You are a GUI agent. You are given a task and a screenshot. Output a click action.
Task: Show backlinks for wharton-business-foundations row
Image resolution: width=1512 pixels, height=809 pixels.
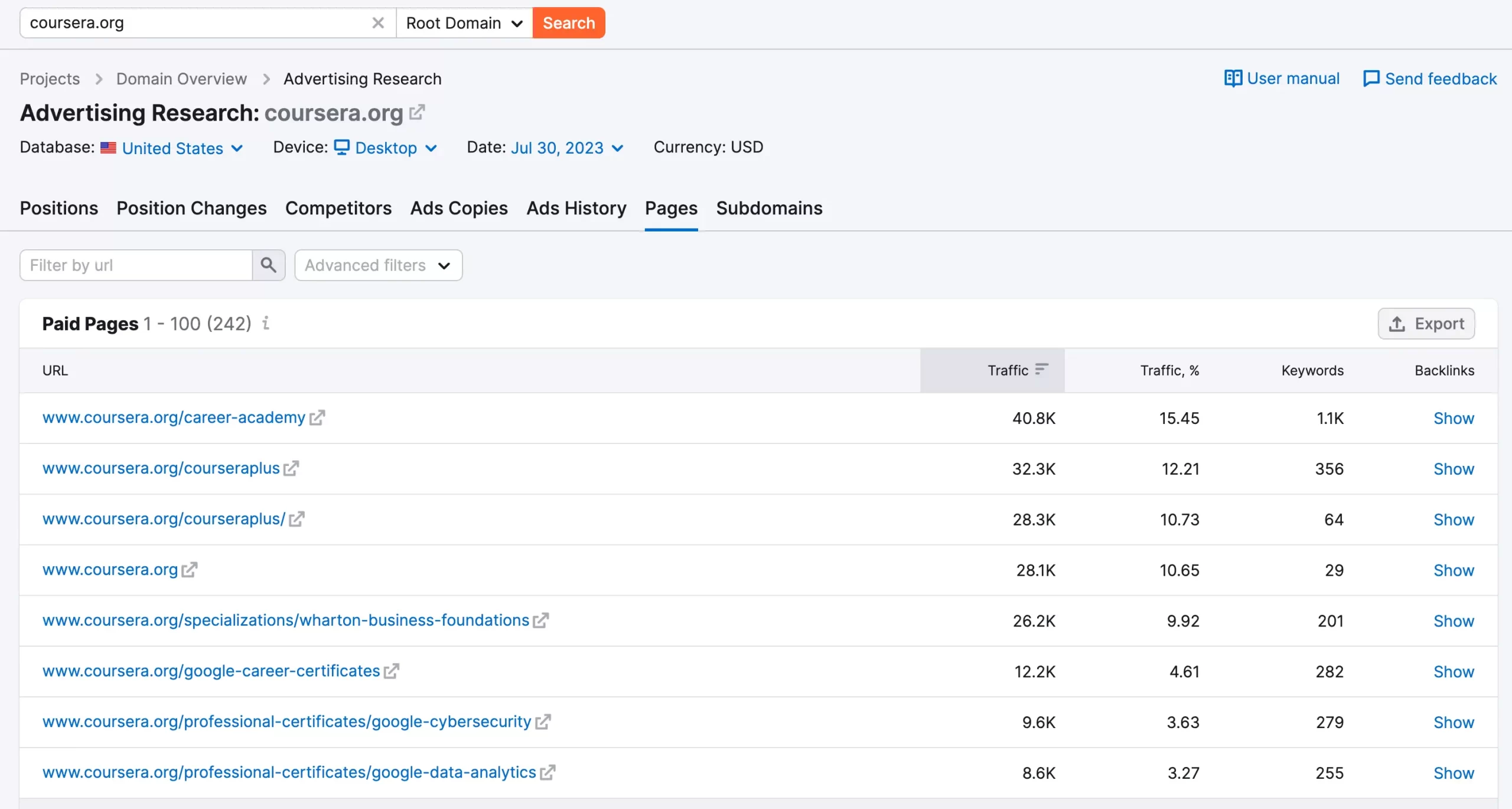(x=1454, y=622)
